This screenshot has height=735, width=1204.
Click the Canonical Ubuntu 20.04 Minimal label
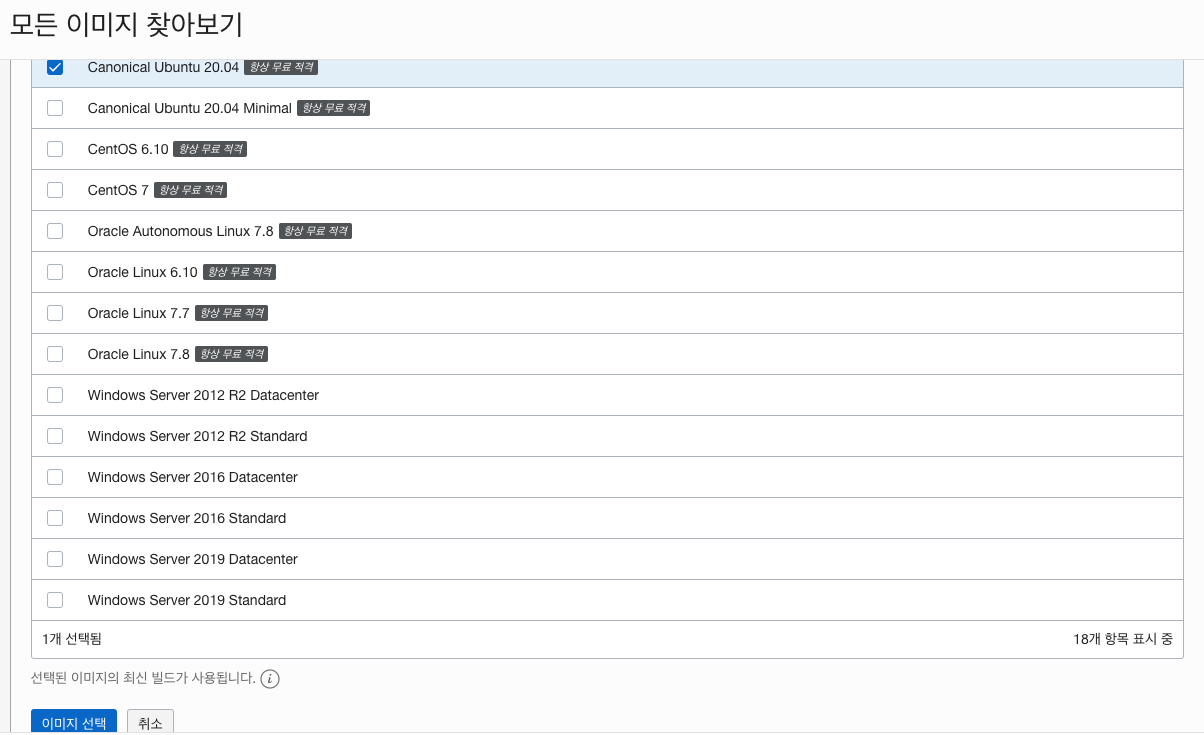[190, 108]
